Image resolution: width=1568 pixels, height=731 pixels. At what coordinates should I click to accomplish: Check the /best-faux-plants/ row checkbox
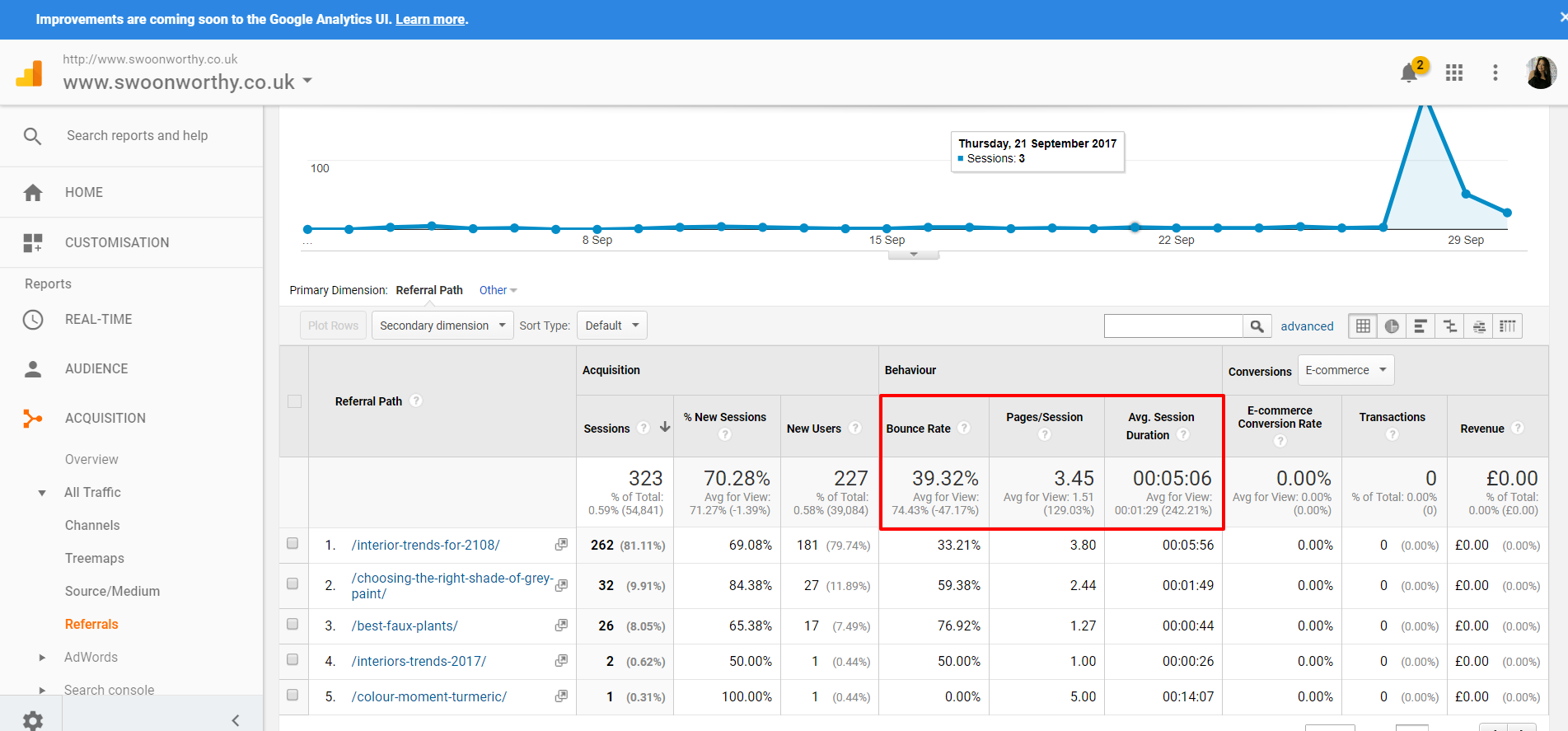click(x=293, y=625)
